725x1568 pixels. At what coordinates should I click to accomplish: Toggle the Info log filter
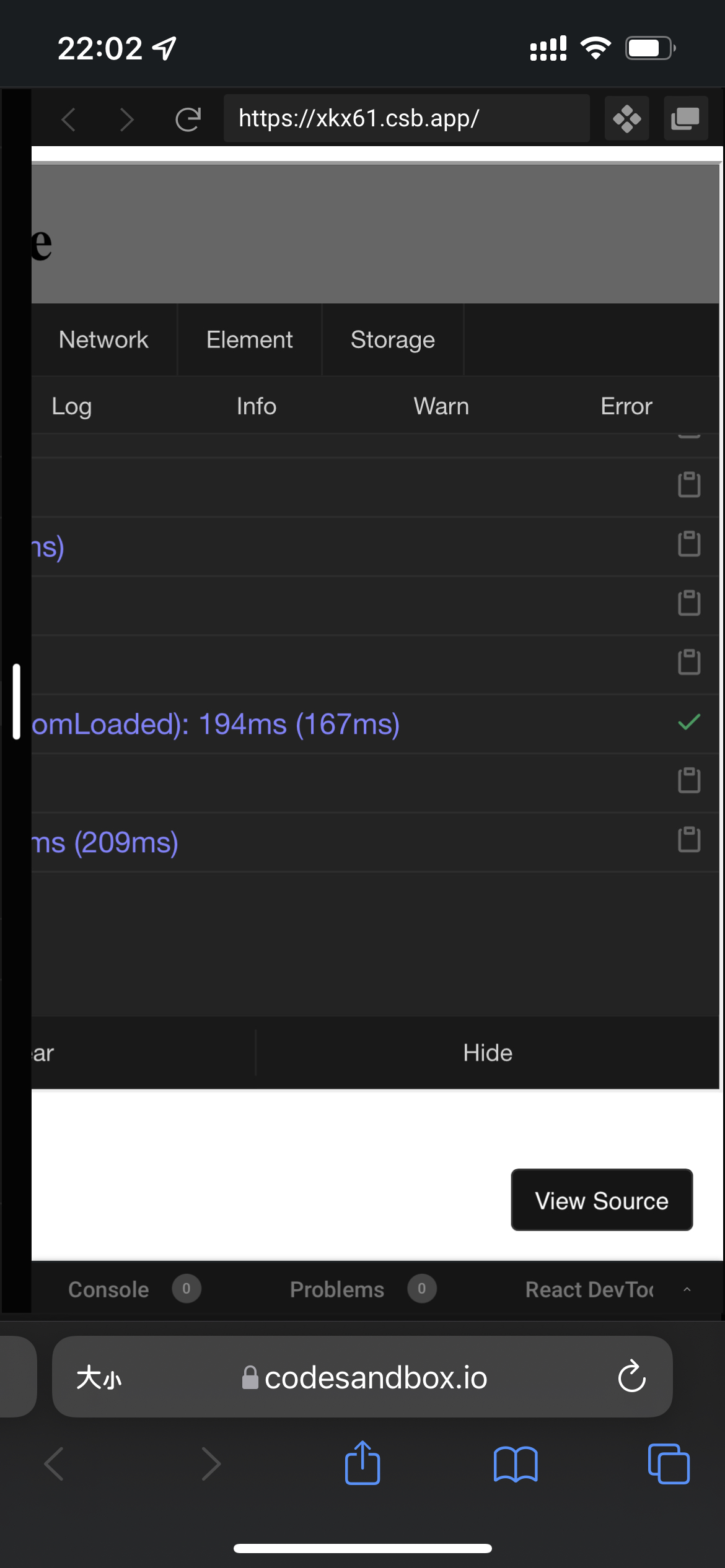tap(256, 406)
